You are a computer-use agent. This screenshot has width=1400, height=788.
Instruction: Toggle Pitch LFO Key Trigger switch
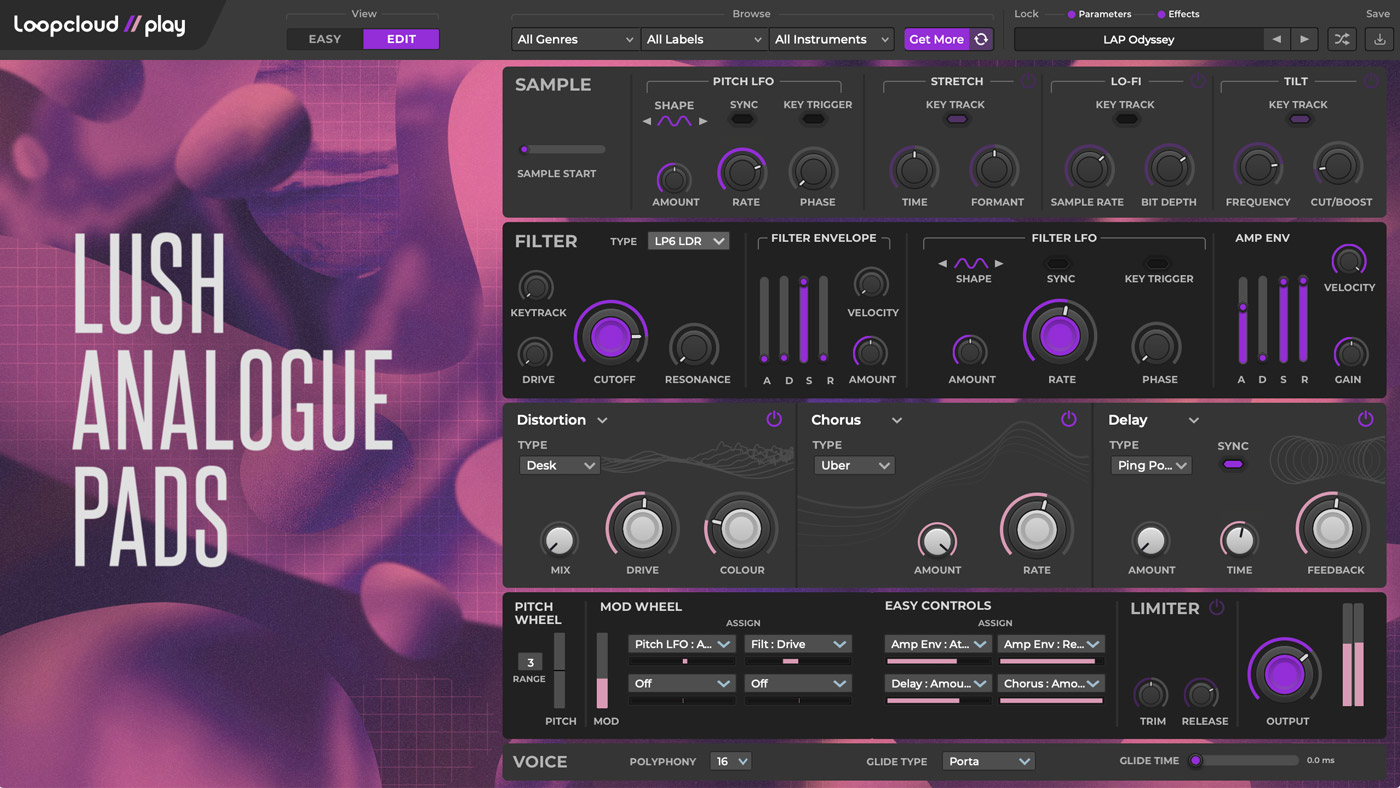coord(814,119)
